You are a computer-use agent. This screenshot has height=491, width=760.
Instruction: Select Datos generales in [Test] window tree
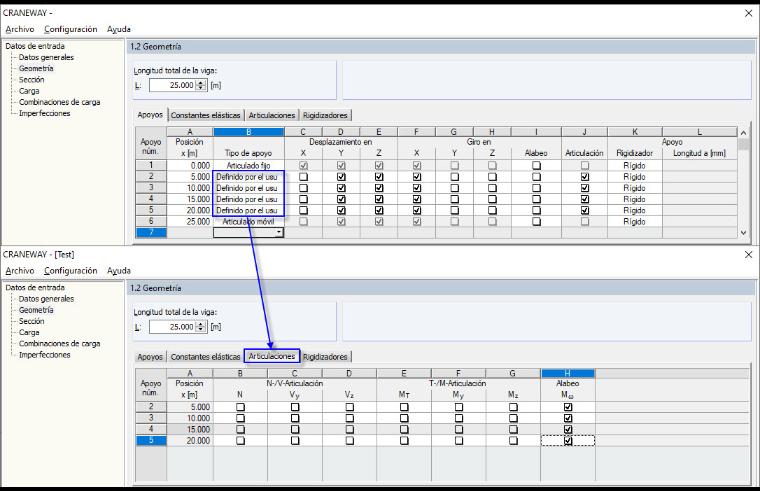pyautogui.click(x=47, y=299)
